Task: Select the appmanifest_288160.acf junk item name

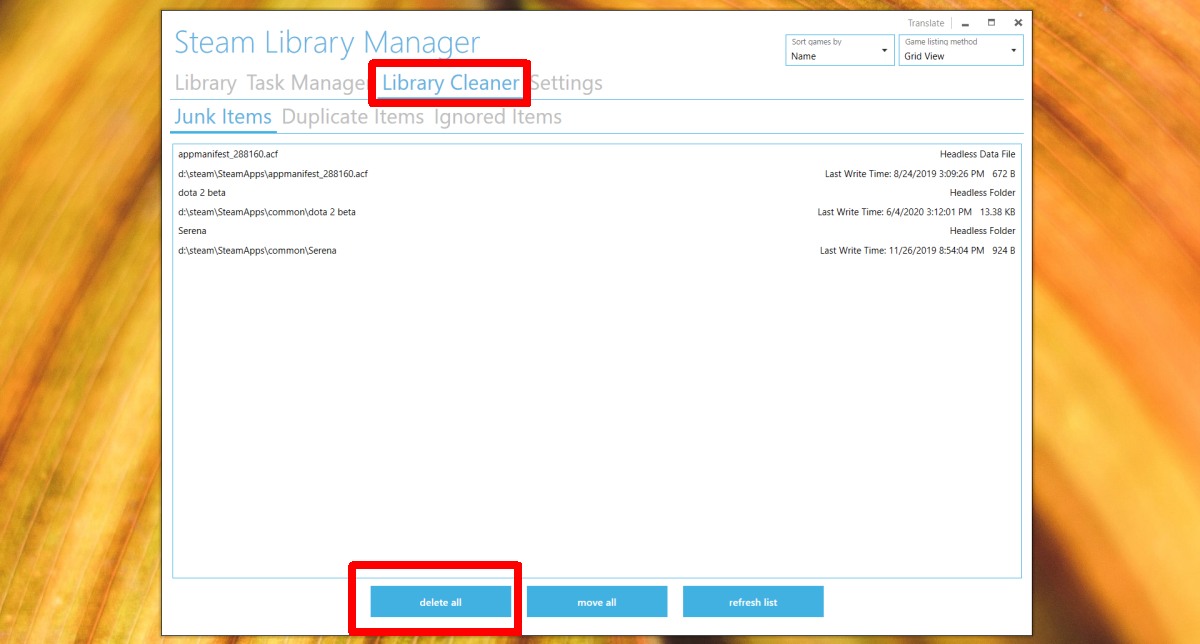Action: (228, 155)
